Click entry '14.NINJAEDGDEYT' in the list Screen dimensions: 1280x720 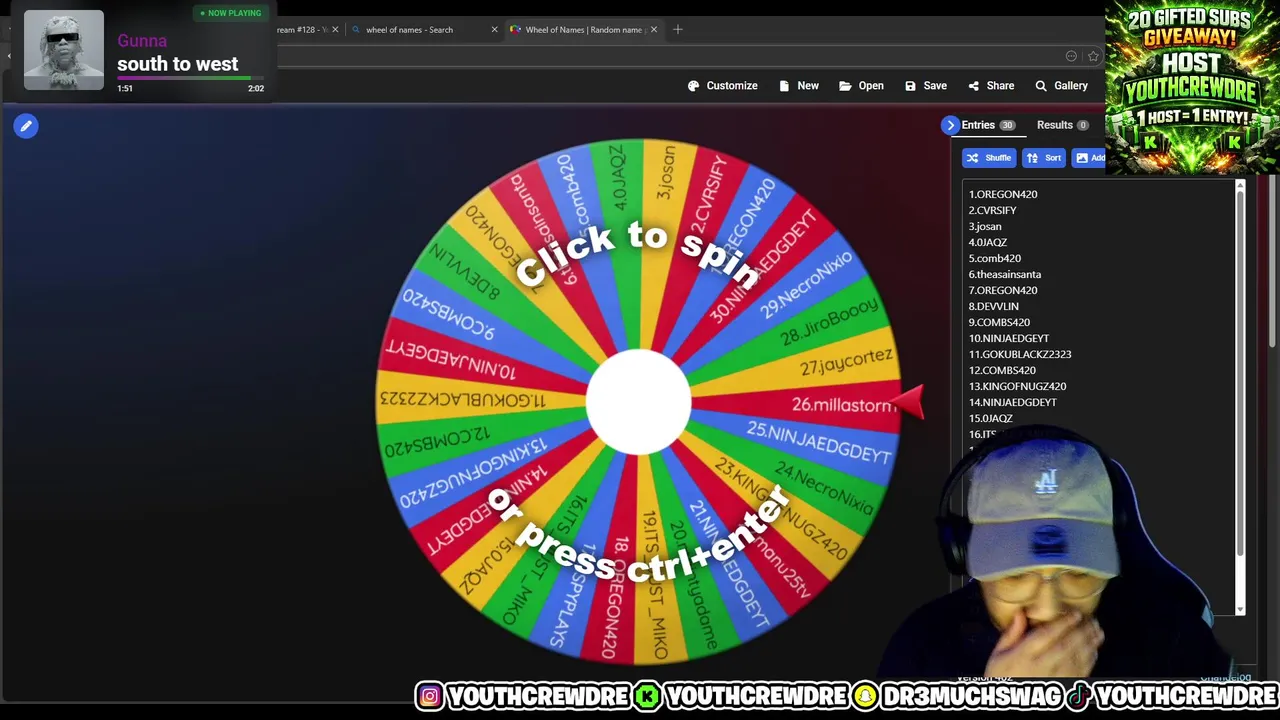click(x=1013, y=402)
